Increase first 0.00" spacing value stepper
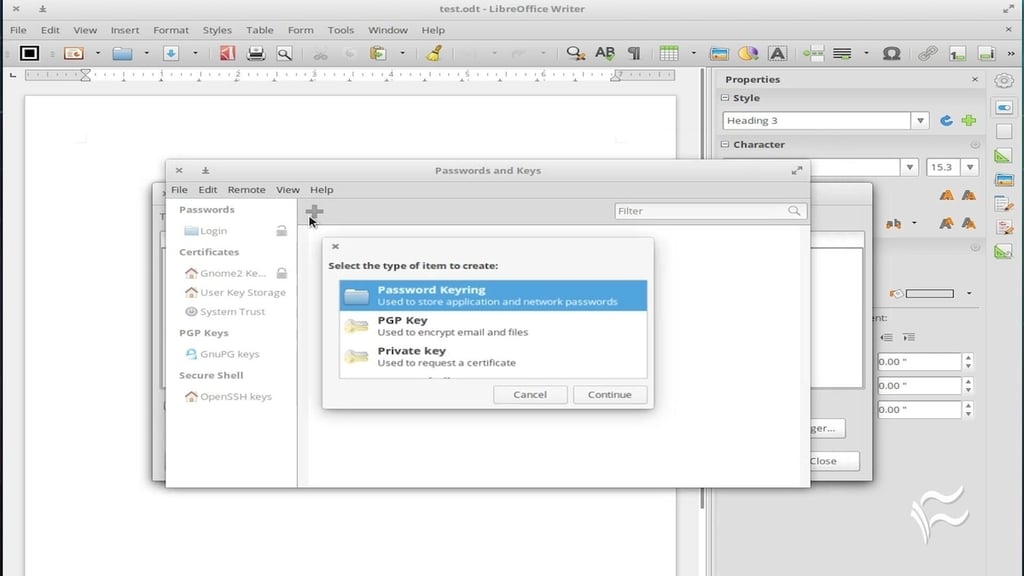1024x576 pixels. [968, 357]
